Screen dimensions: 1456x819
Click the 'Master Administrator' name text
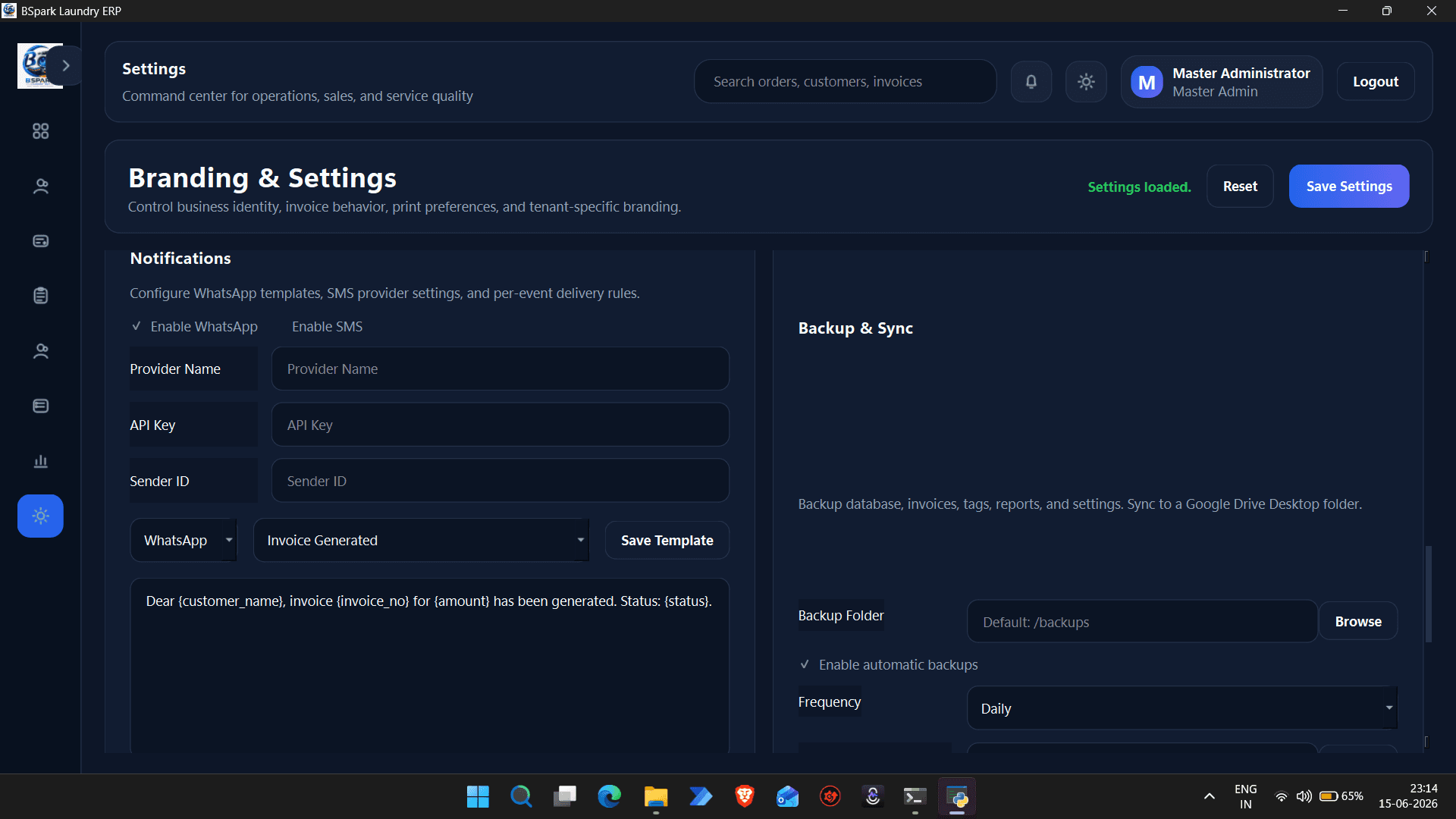pyautogui.click(x=1241, y=74)
